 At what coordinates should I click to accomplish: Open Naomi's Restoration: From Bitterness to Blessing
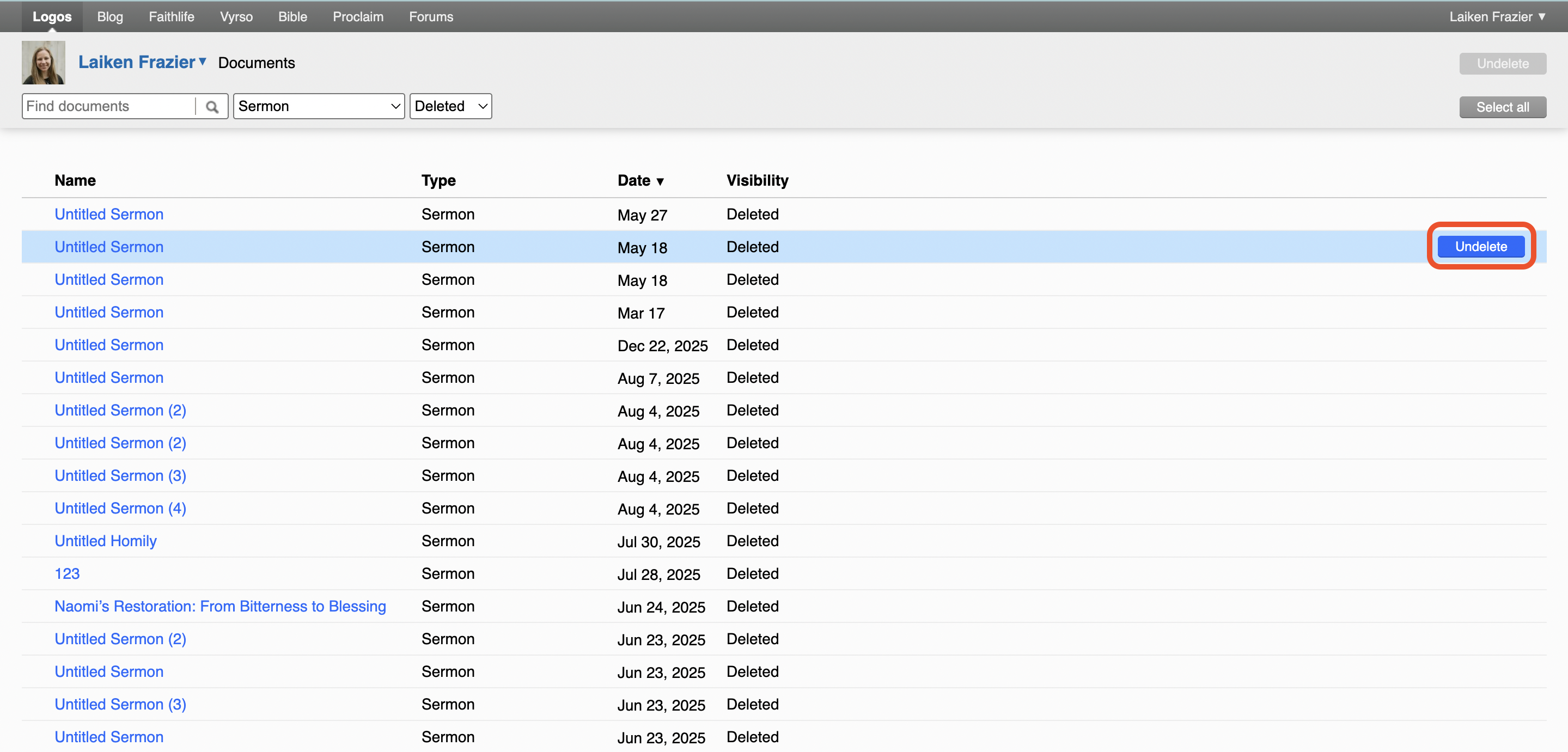coord(221,607)
